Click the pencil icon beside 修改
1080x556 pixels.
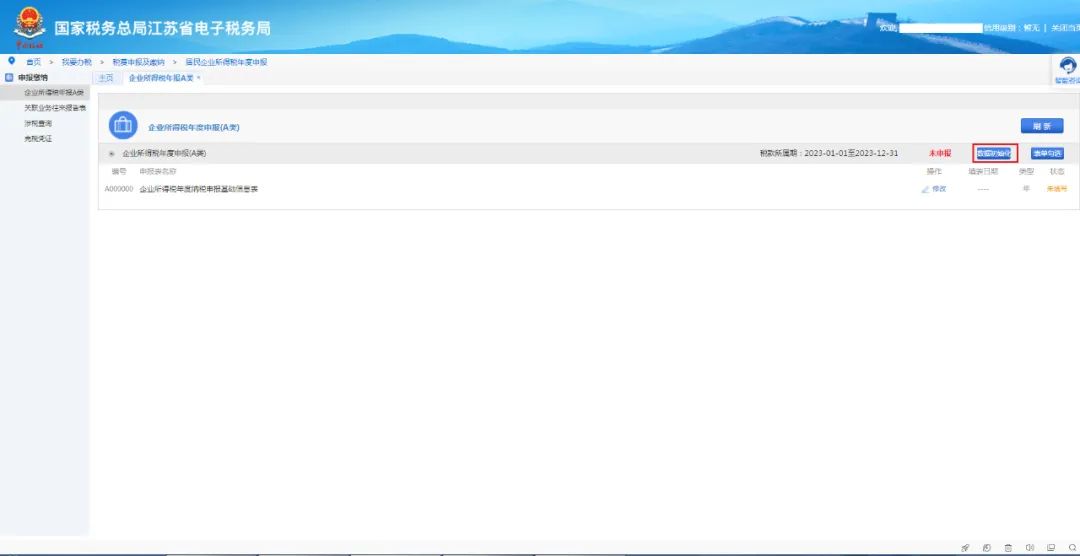coord(925,189)
